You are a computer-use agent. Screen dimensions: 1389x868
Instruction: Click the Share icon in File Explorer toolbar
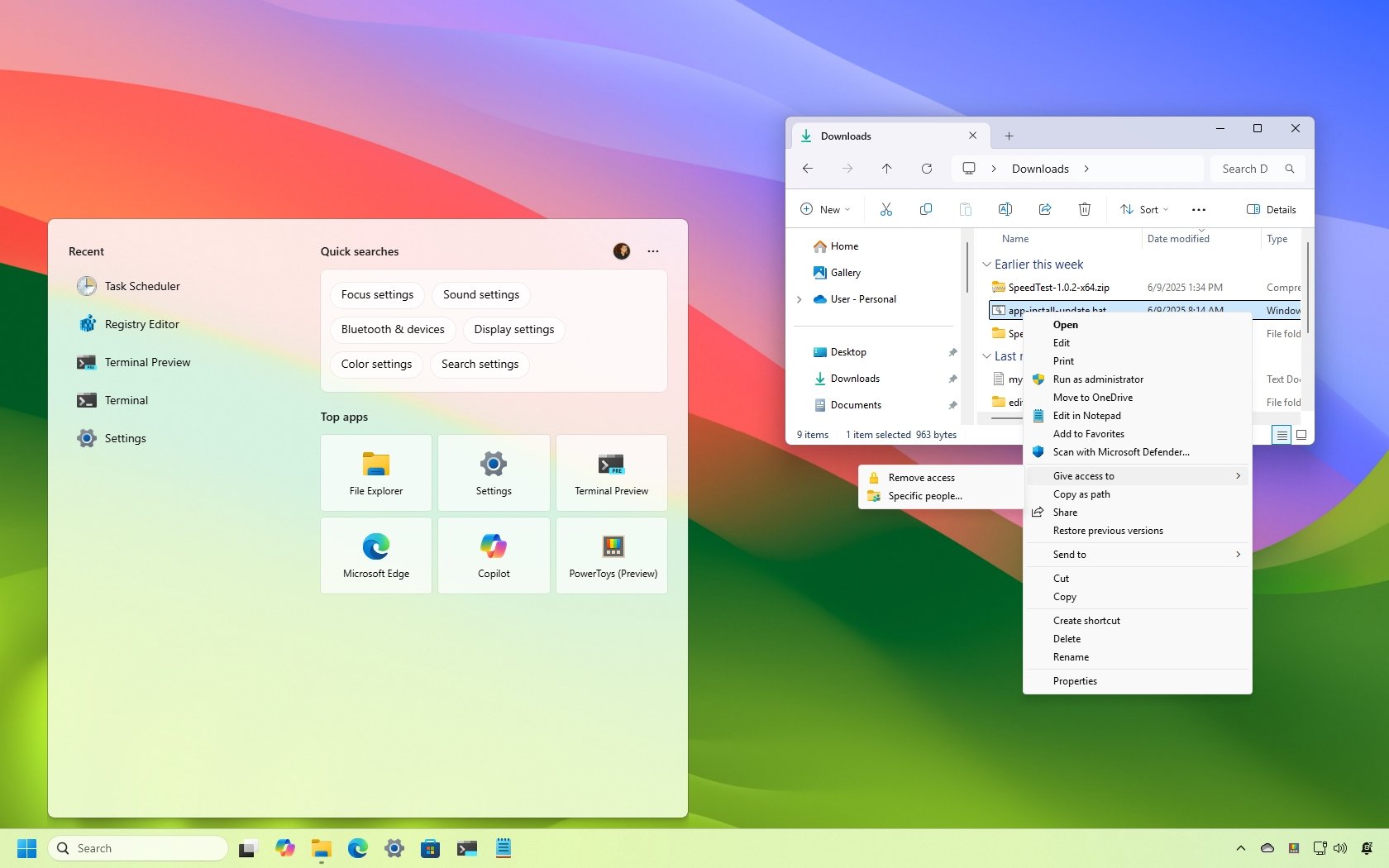point(1045,209)
